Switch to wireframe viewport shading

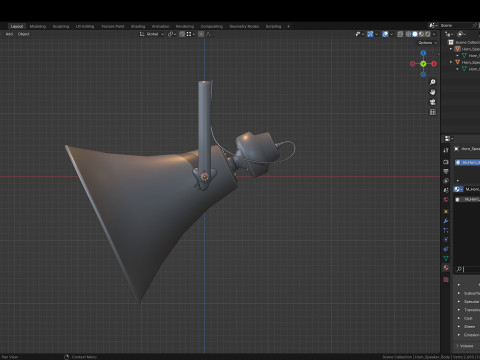pos(408,34)
